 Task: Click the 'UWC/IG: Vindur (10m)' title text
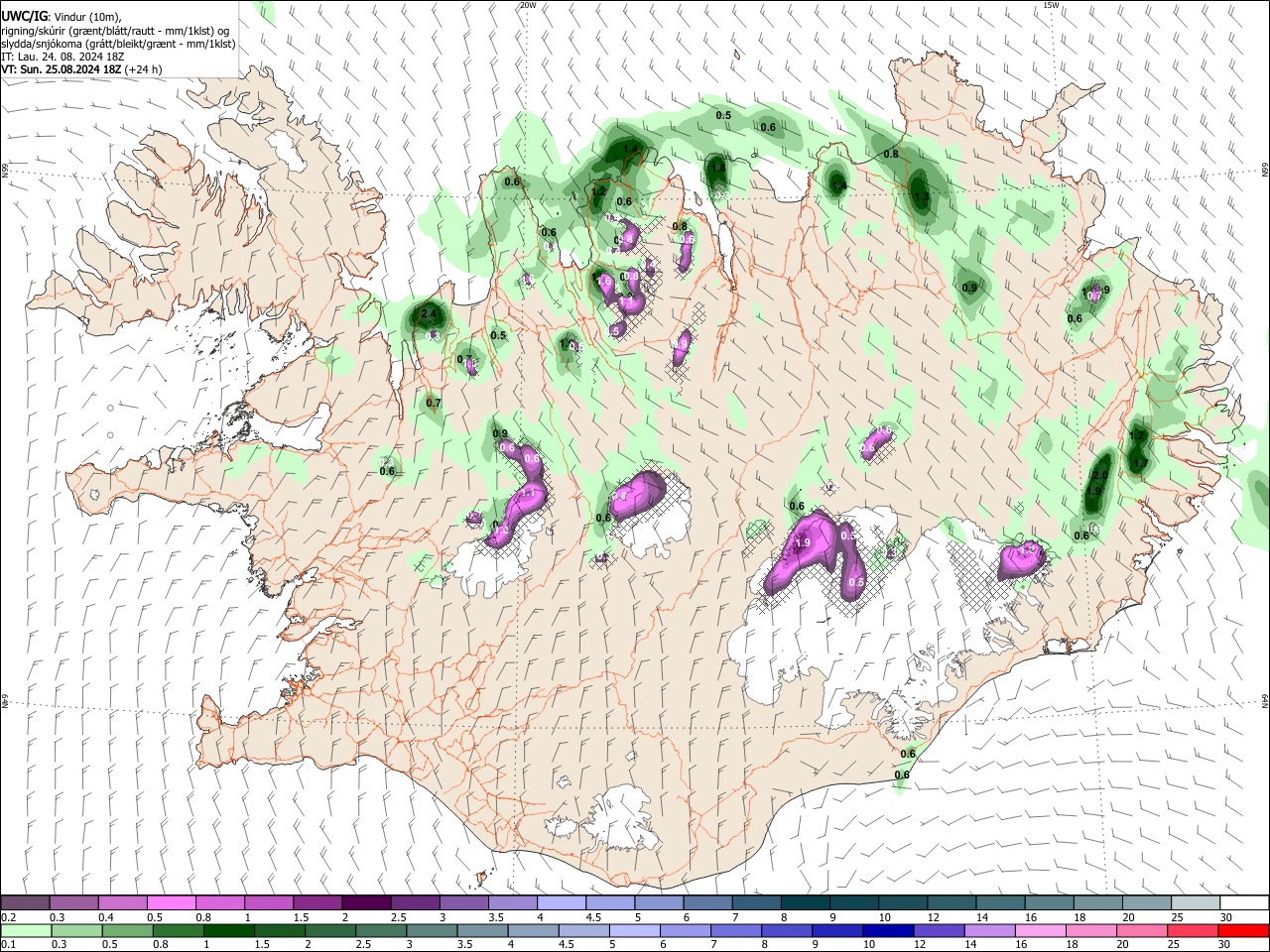62,17
